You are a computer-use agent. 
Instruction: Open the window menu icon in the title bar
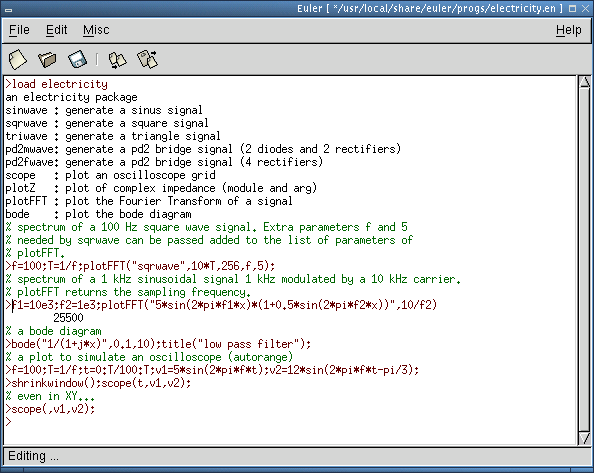point(8,9)
